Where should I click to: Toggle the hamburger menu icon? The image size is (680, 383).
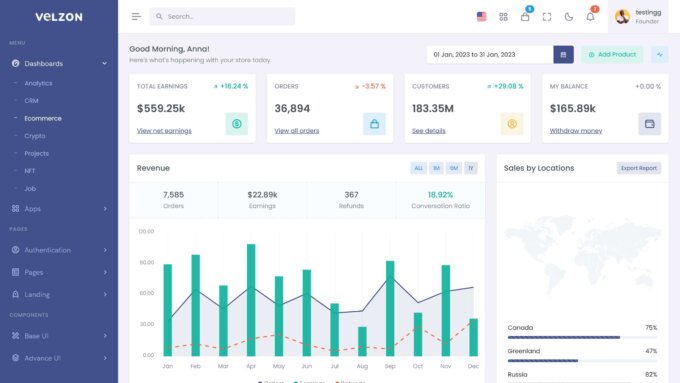point(136,16)
